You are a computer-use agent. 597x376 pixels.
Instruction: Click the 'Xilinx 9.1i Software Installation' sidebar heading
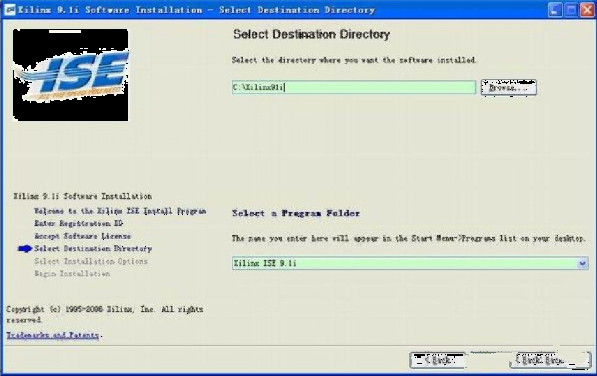(x=83, y=196)
